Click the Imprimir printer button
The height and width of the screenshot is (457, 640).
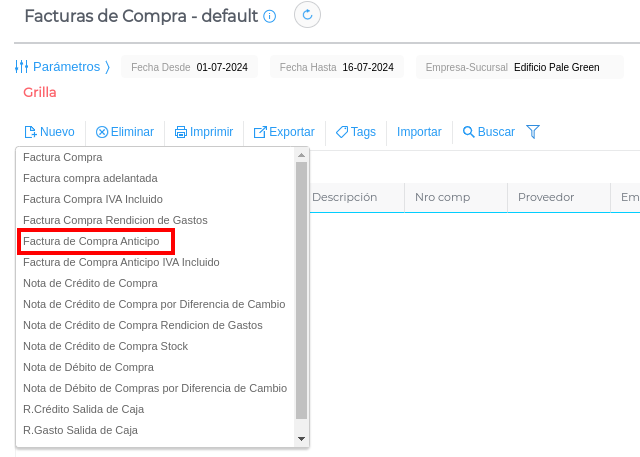(204, 132)
